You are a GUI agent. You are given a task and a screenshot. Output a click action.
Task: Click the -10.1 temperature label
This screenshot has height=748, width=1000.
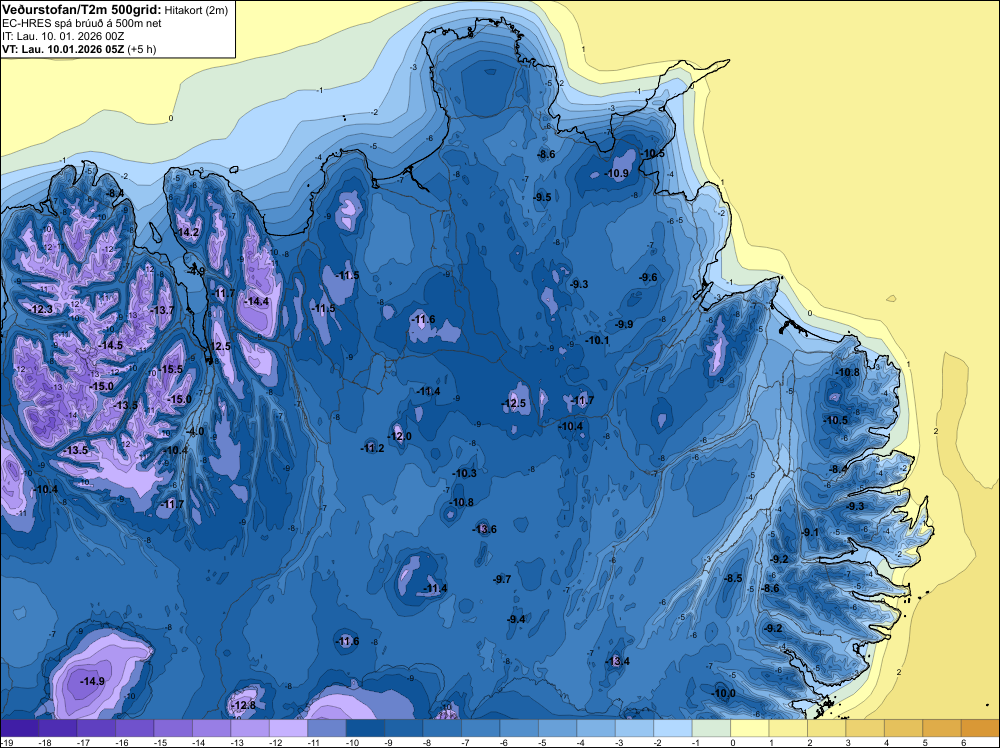point(598,341)
